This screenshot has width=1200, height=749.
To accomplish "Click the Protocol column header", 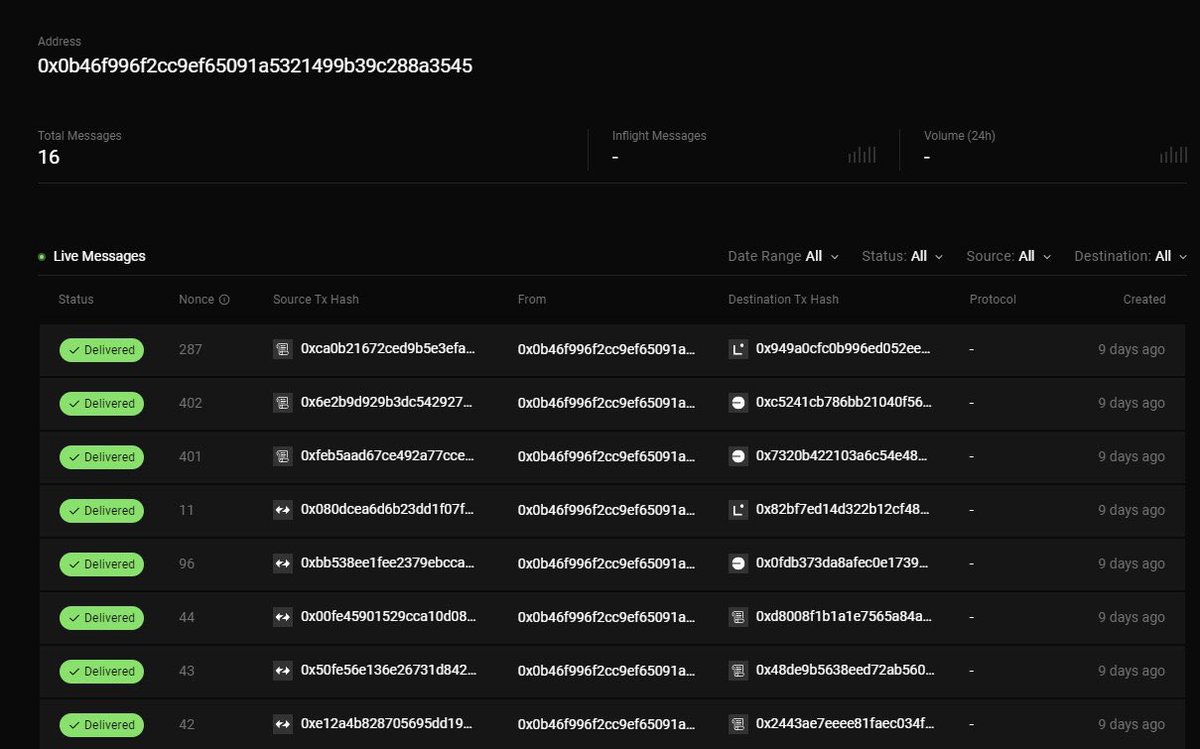I will [993, 299].
